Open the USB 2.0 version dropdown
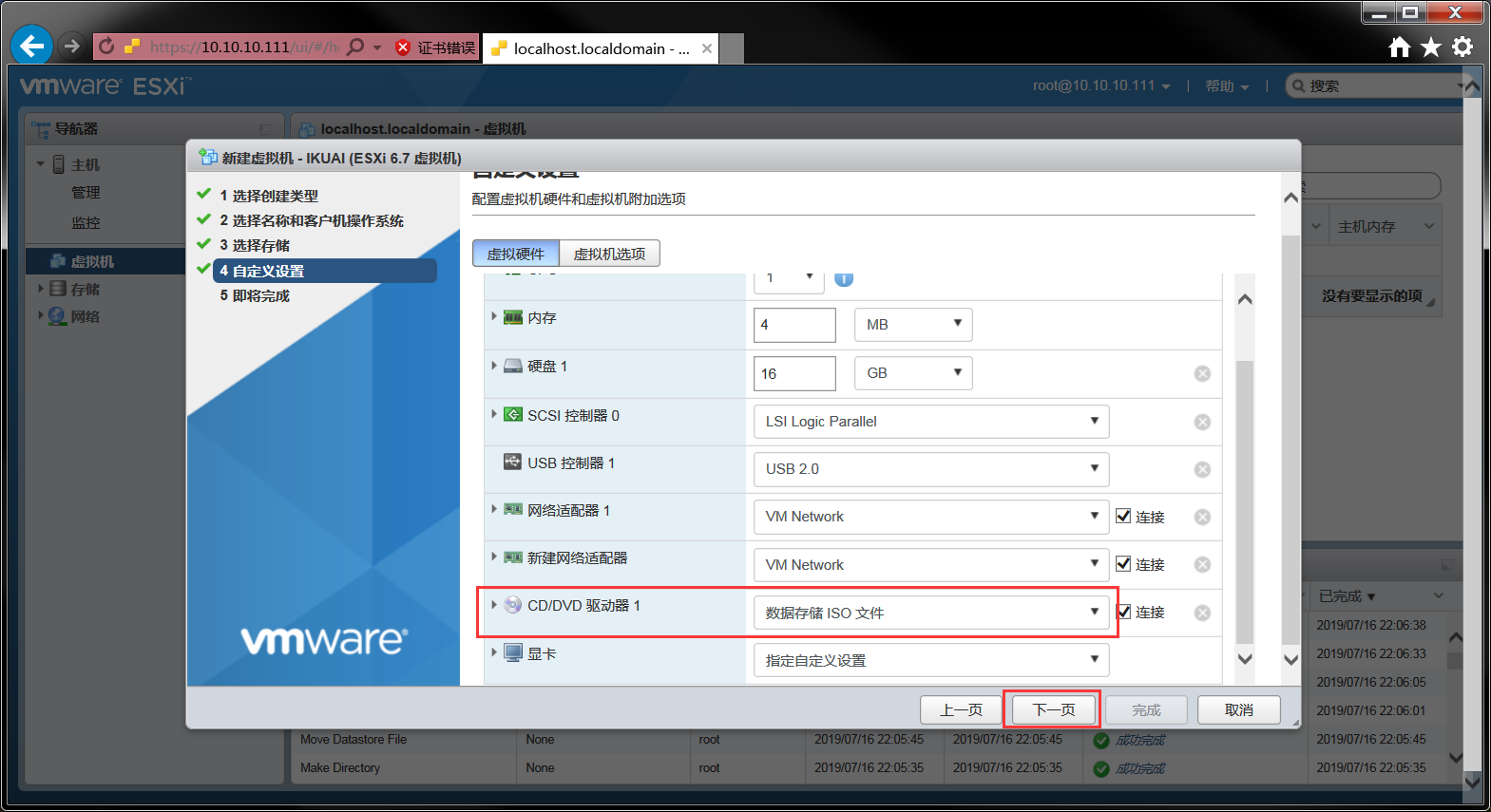Screen dimensions: 1491x812 pyautogui.click(x=931, y=469)
